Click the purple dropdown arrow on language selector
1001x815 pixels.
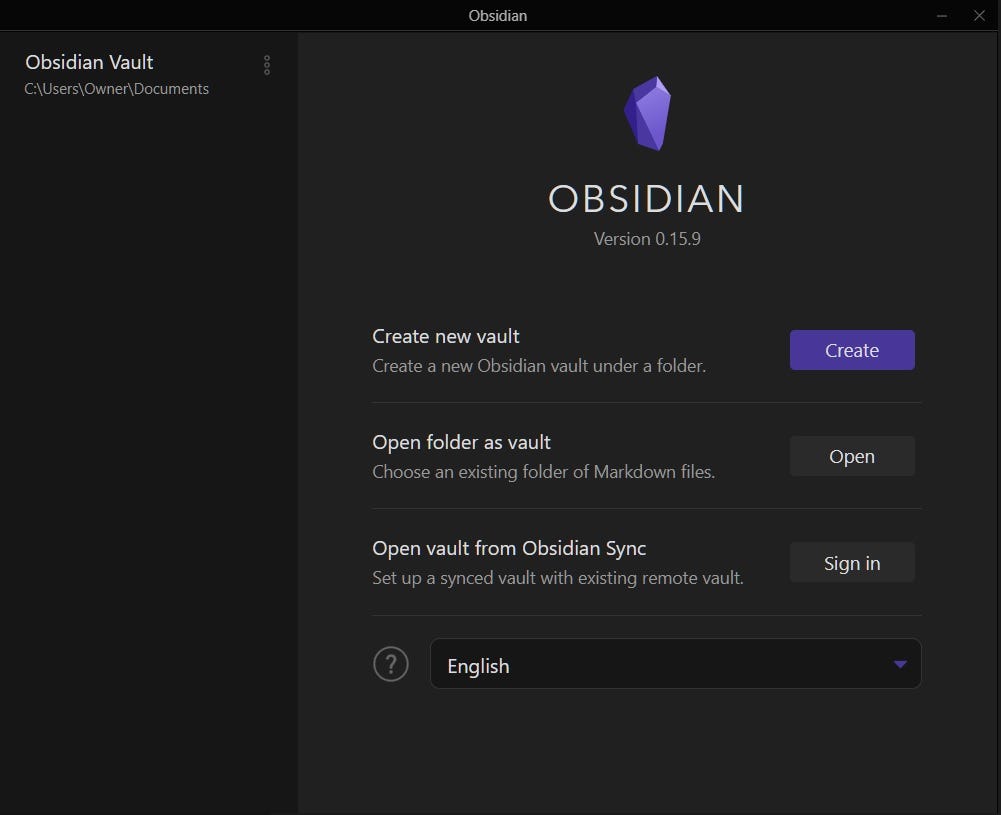pyautogui.click(x=898, y=663)
